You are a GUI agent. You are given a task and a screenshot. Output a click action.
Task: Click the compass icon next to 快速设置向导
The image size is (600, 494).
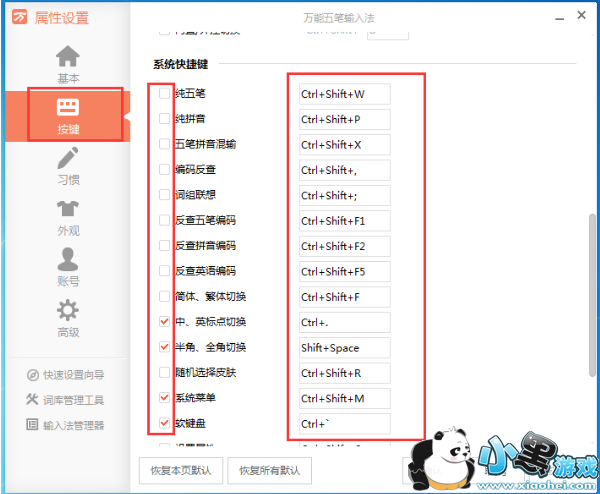(x=33, y=375)
